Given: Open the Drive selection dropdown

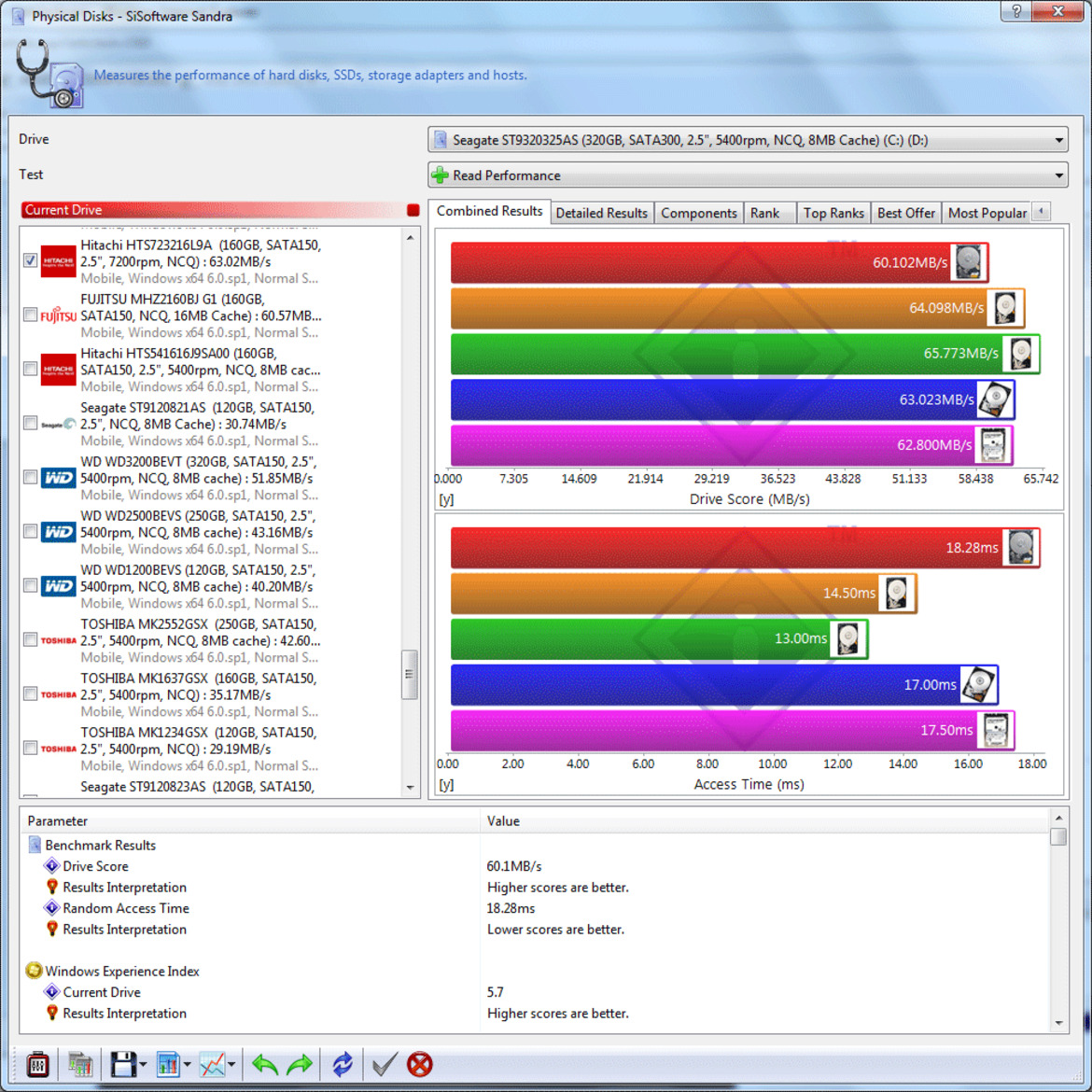Looking at the screenshot, I should pyautogui.click(x=748, y=140).
